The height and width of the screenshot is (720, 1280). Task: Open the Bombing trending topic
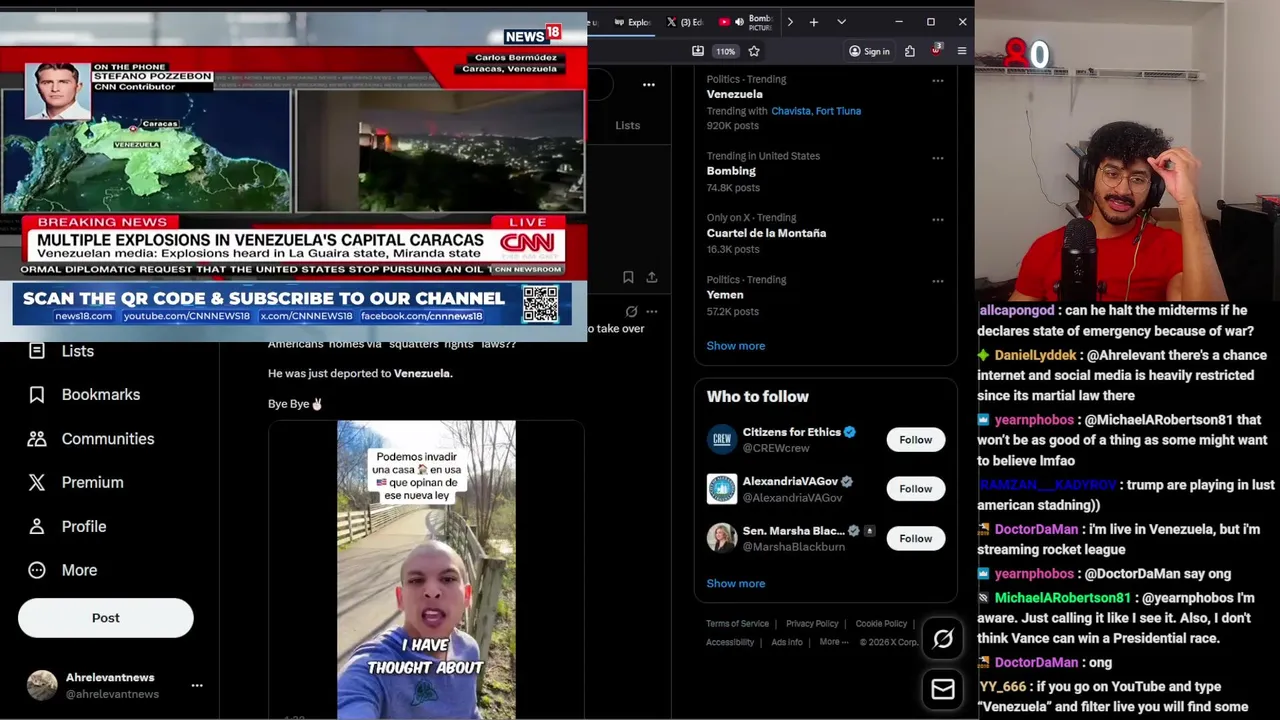click(x=731, y=171)
